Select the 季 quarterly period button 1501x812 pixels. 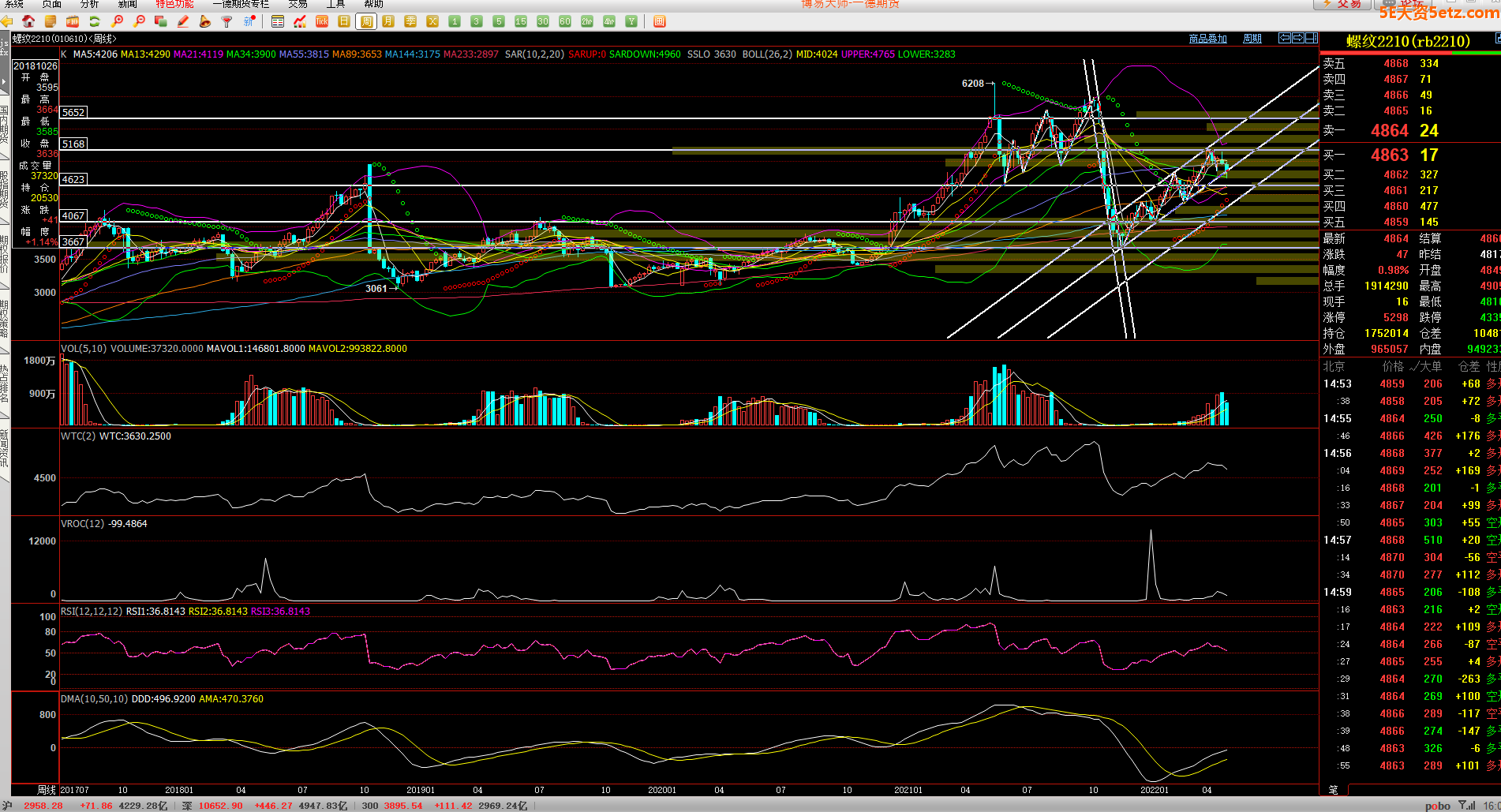410,21
